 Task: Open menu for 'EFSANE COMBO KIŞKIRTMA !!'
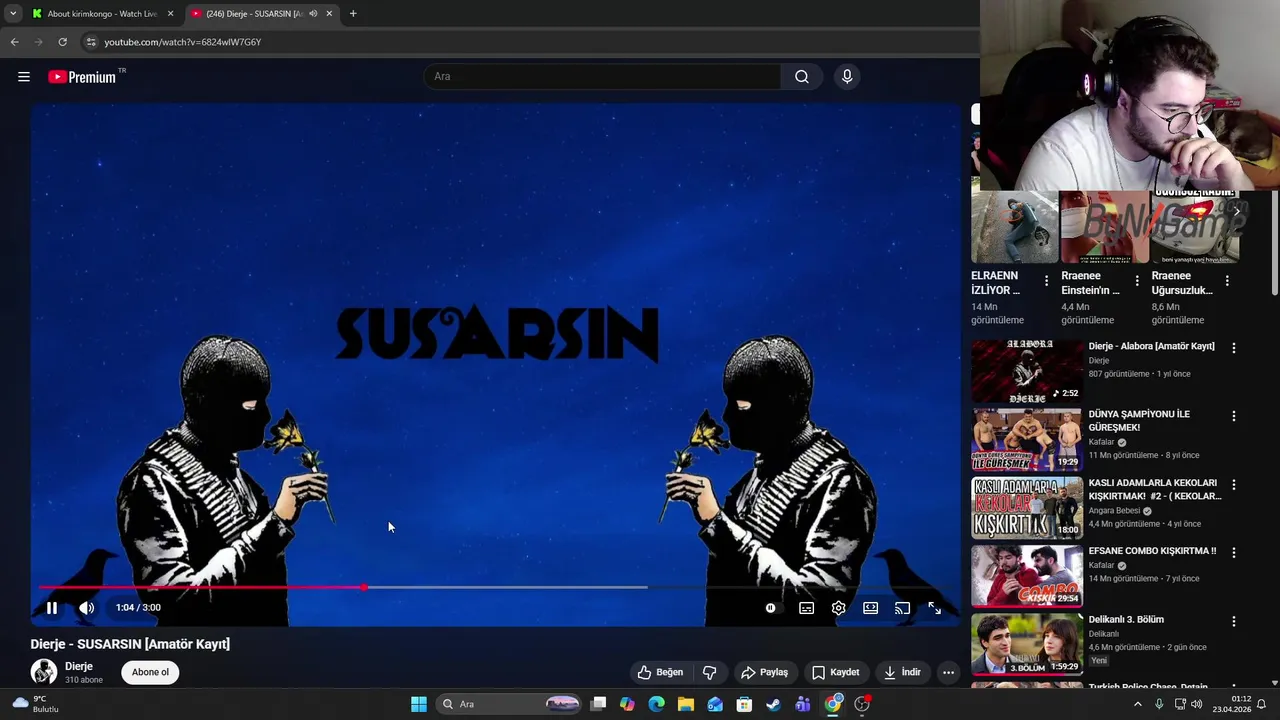coord(1233,552)
